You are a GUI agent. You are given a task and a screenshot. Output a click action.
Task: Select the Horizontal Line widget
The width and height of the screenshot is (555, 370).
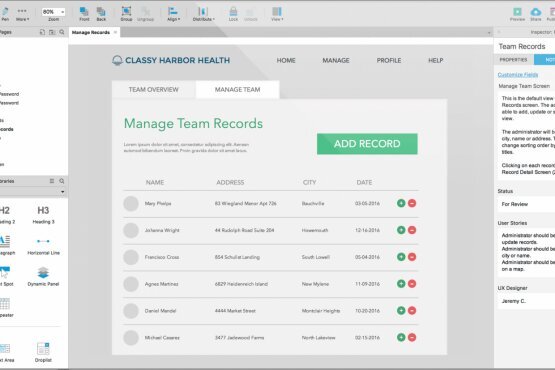pos(43,246)
